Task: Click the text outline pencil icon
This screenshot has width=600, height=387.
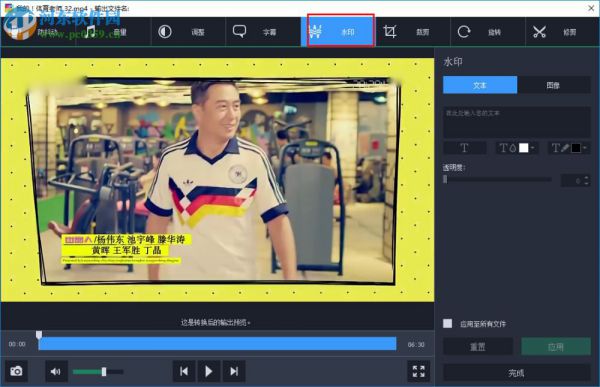Action: [560, 148]
